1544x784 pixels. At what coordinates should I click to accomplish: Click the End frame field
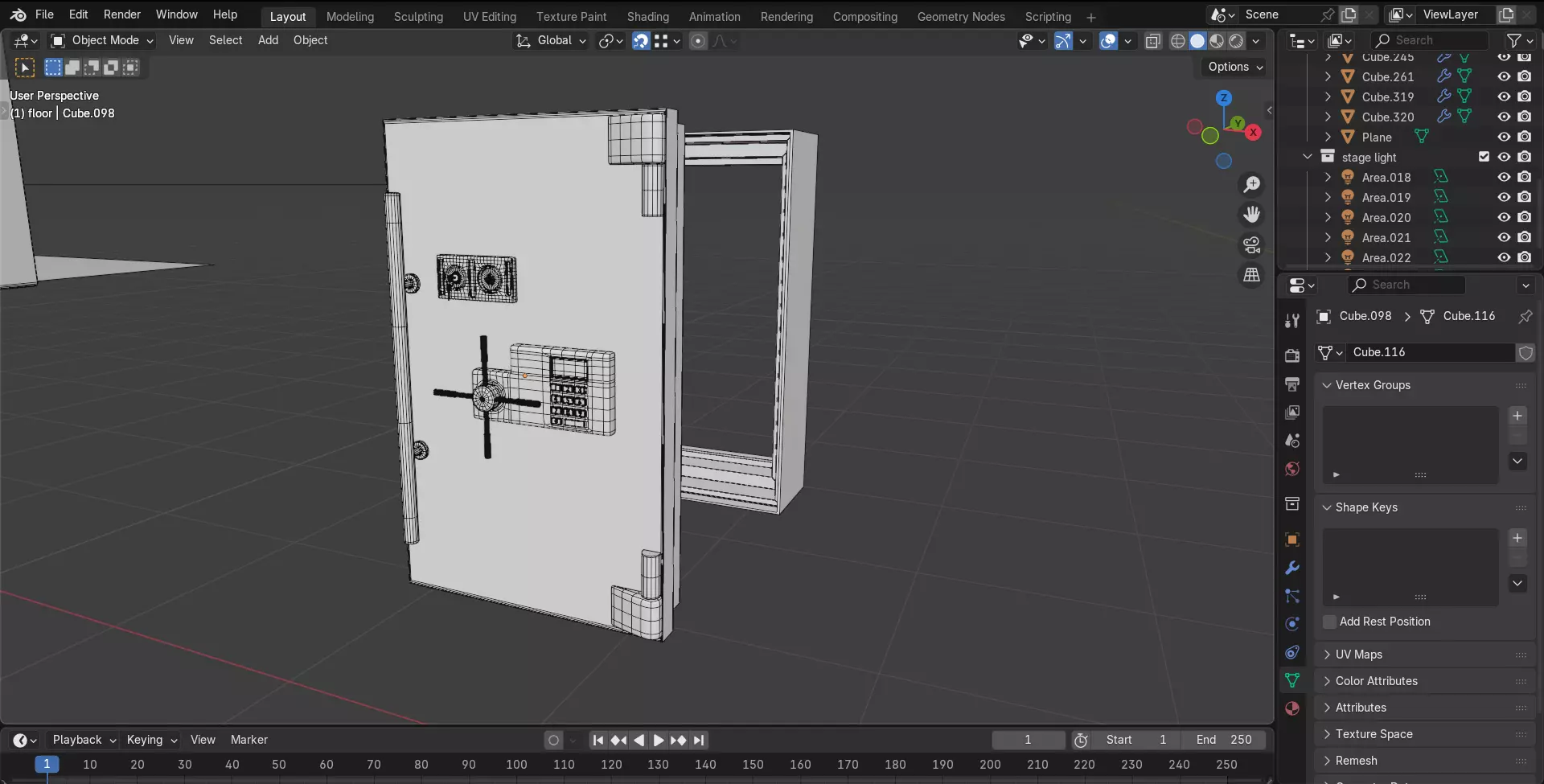(x=1224, y=740)
